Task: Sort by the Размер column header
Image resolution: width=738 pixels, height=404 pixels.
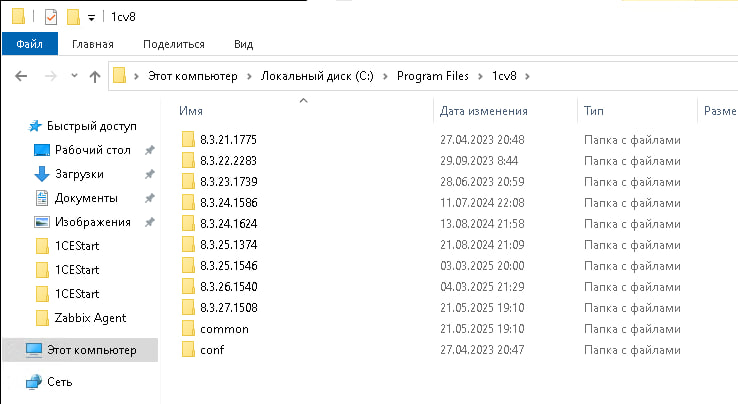Action: (719, 111)
